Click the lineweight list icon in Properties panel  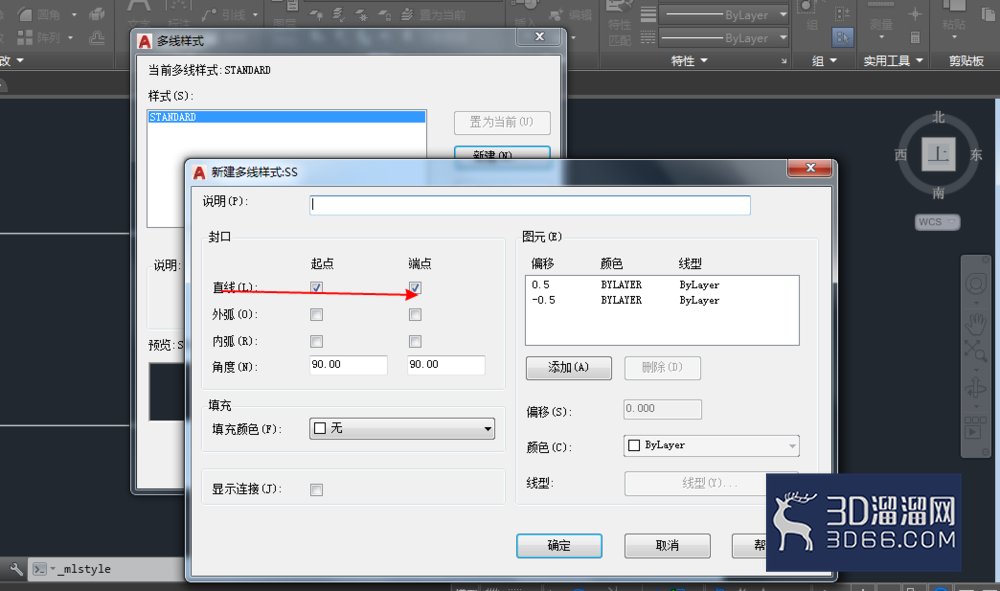point(647,15)
